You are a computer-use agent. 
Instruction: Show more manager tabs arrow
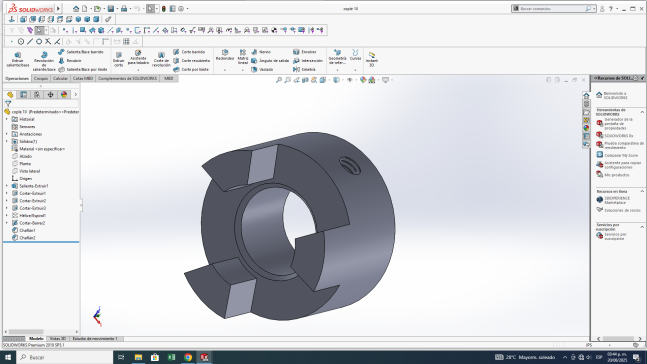pyautogui.click(x=76, y=95)
